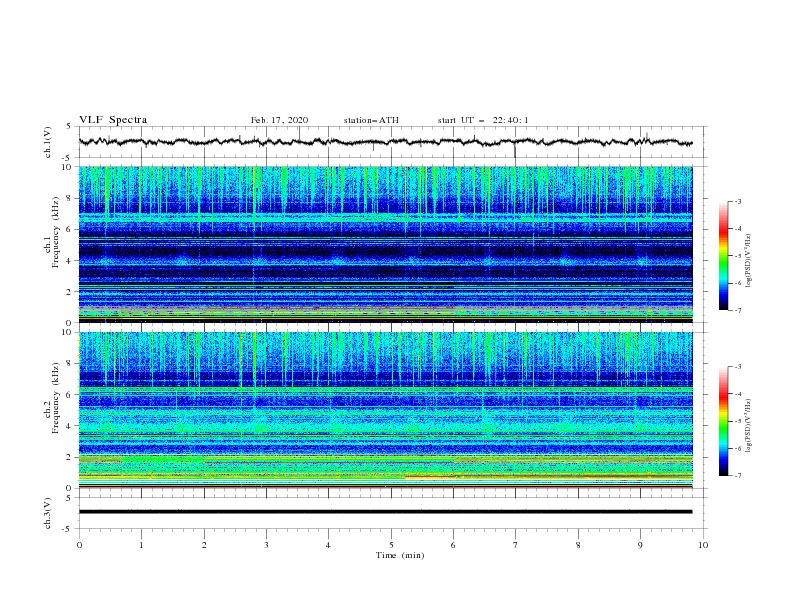Click time axis tick label "0"
792x612 pixels.
79,545
